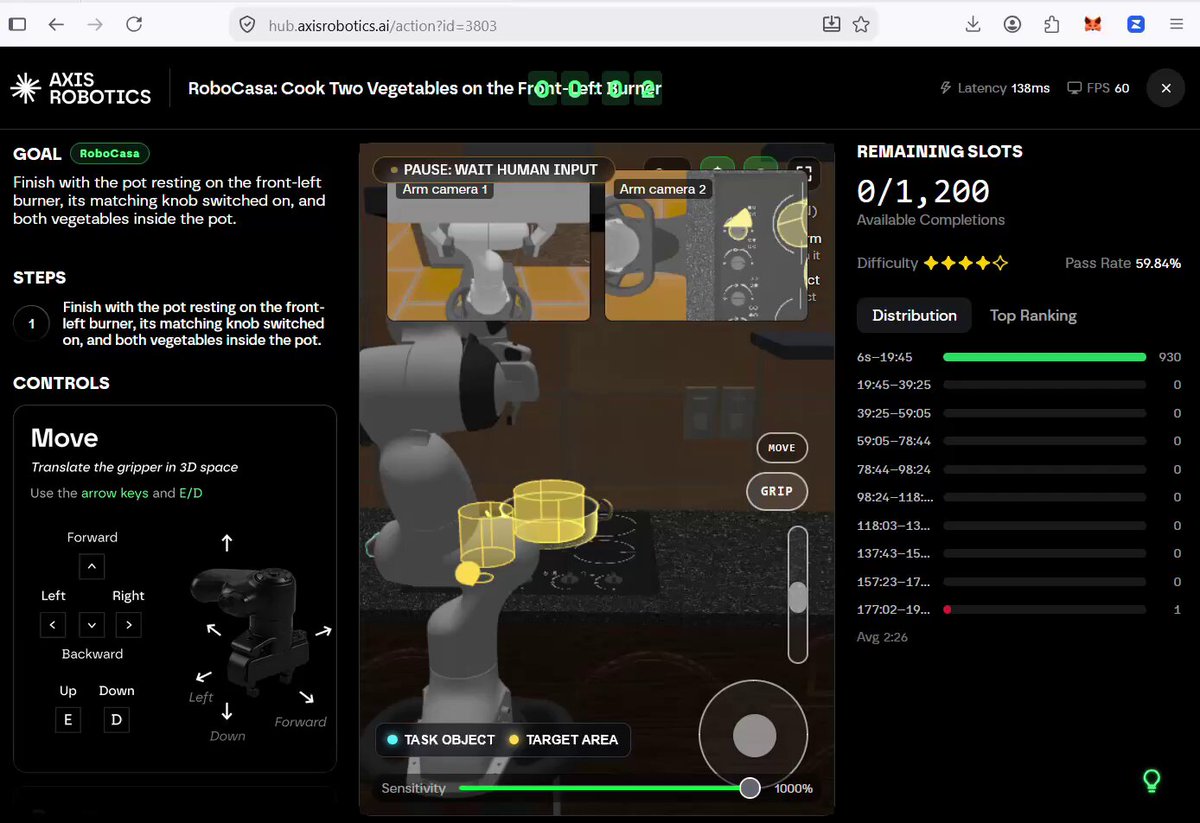Bookmark this page with the star icon
The height and width of the screenshot is (823, 1200).
861,25
